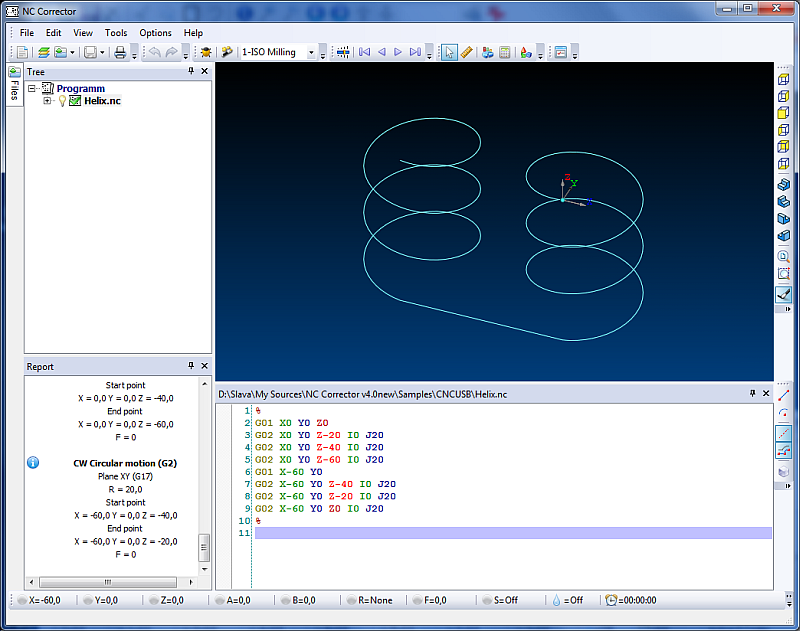The height and width of the screenshot is (631, 800).
Task: Pin the Report panel
Action: pyautogui.click(x=191, y=366)
